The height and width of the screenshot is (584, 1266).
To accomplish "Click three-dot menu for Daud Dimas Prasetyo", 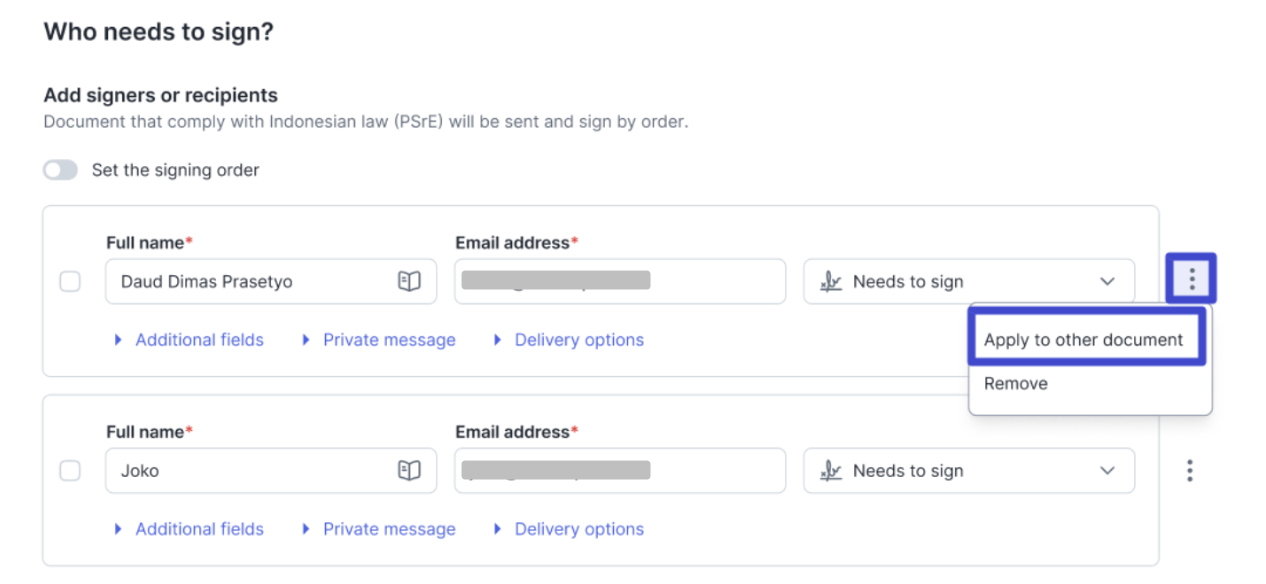I will pyautogui.click(x=1191, y=279).
